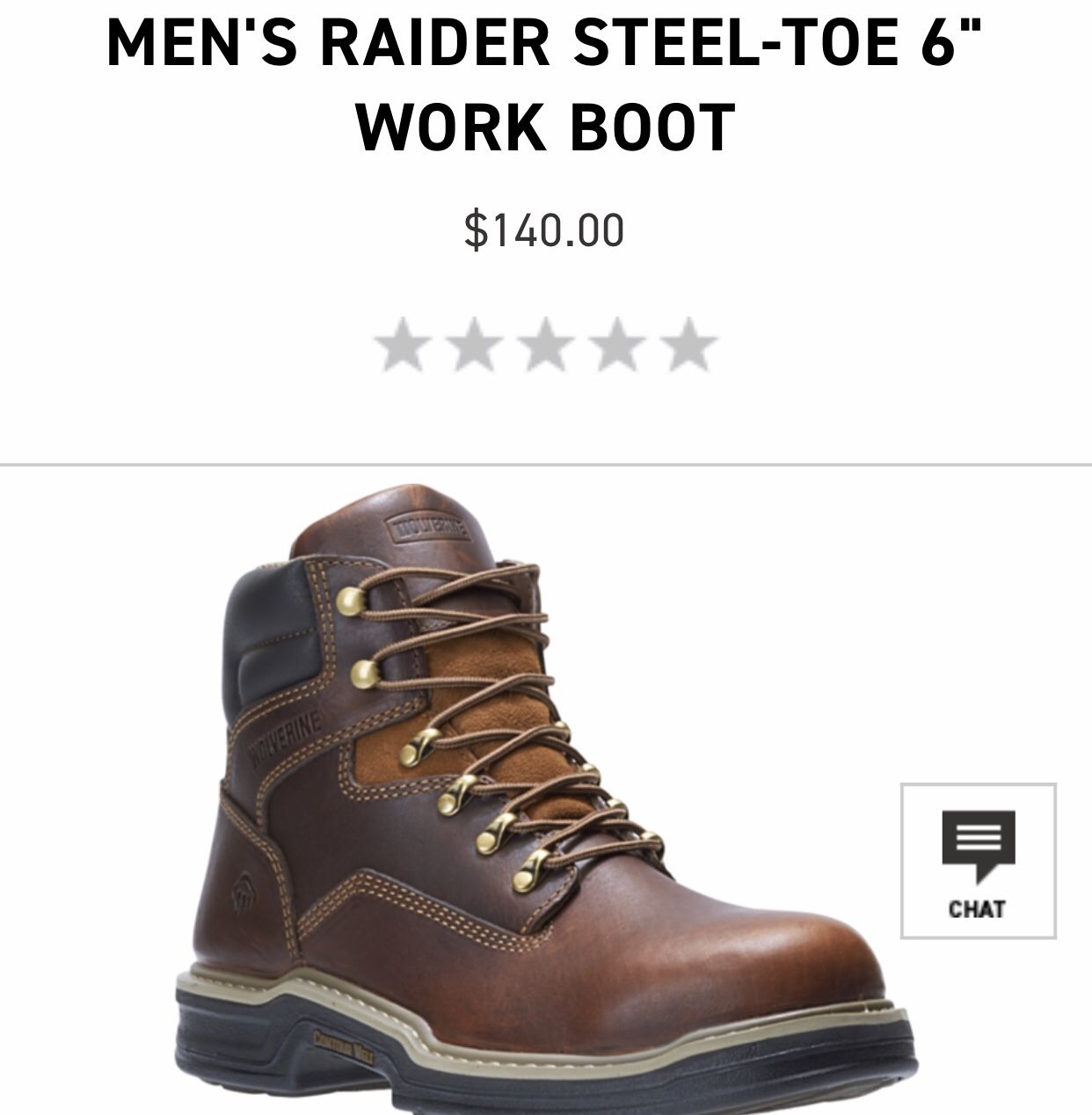Select the first rating star
Viewport: 1092px width, 1115px height.
click(402, 345)
